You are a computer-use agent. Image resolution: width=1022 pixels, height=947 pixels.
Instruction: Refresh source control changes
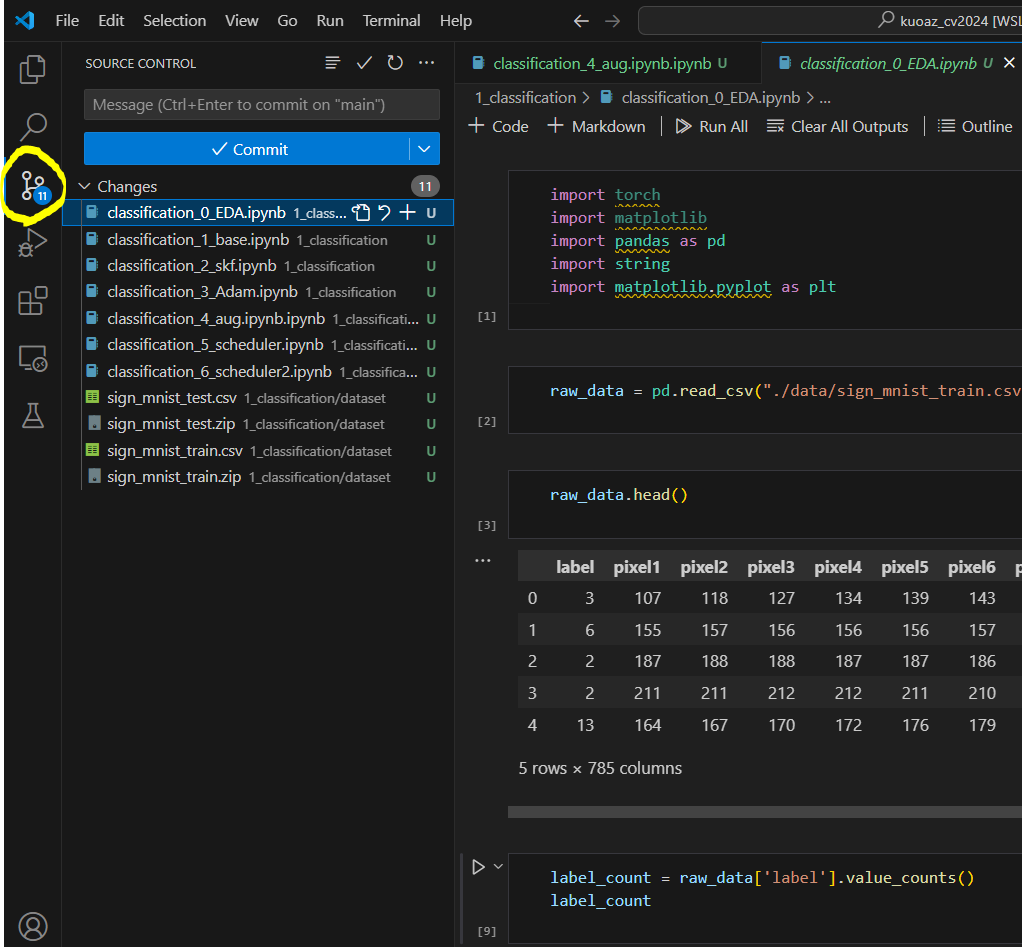point(395,63)
